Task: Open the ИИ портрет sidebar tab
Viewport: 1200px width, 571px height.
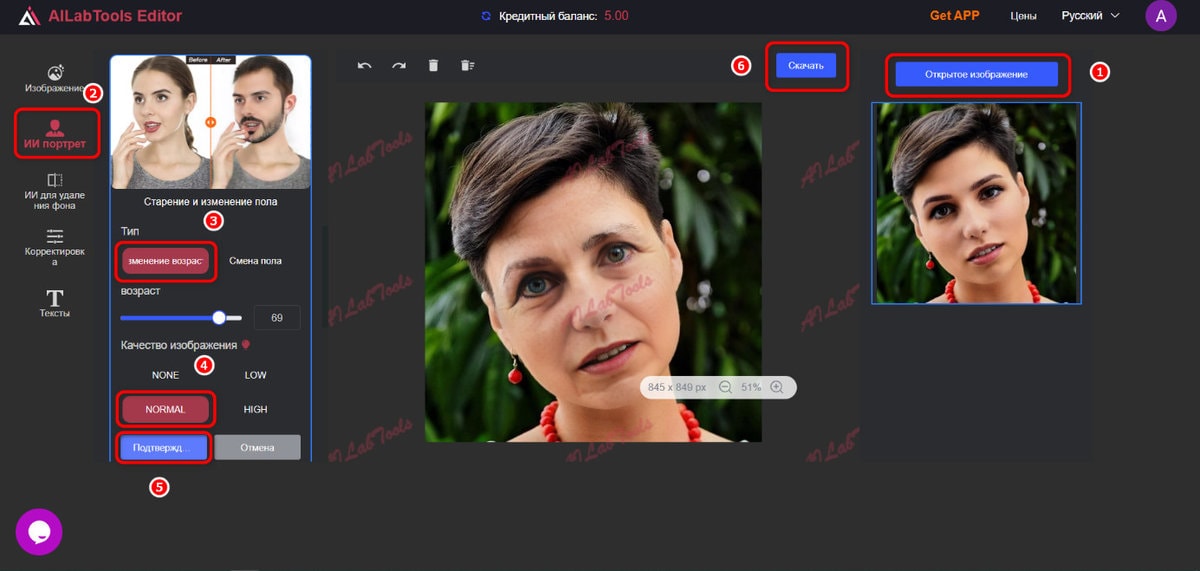Action: click(56, 134)
